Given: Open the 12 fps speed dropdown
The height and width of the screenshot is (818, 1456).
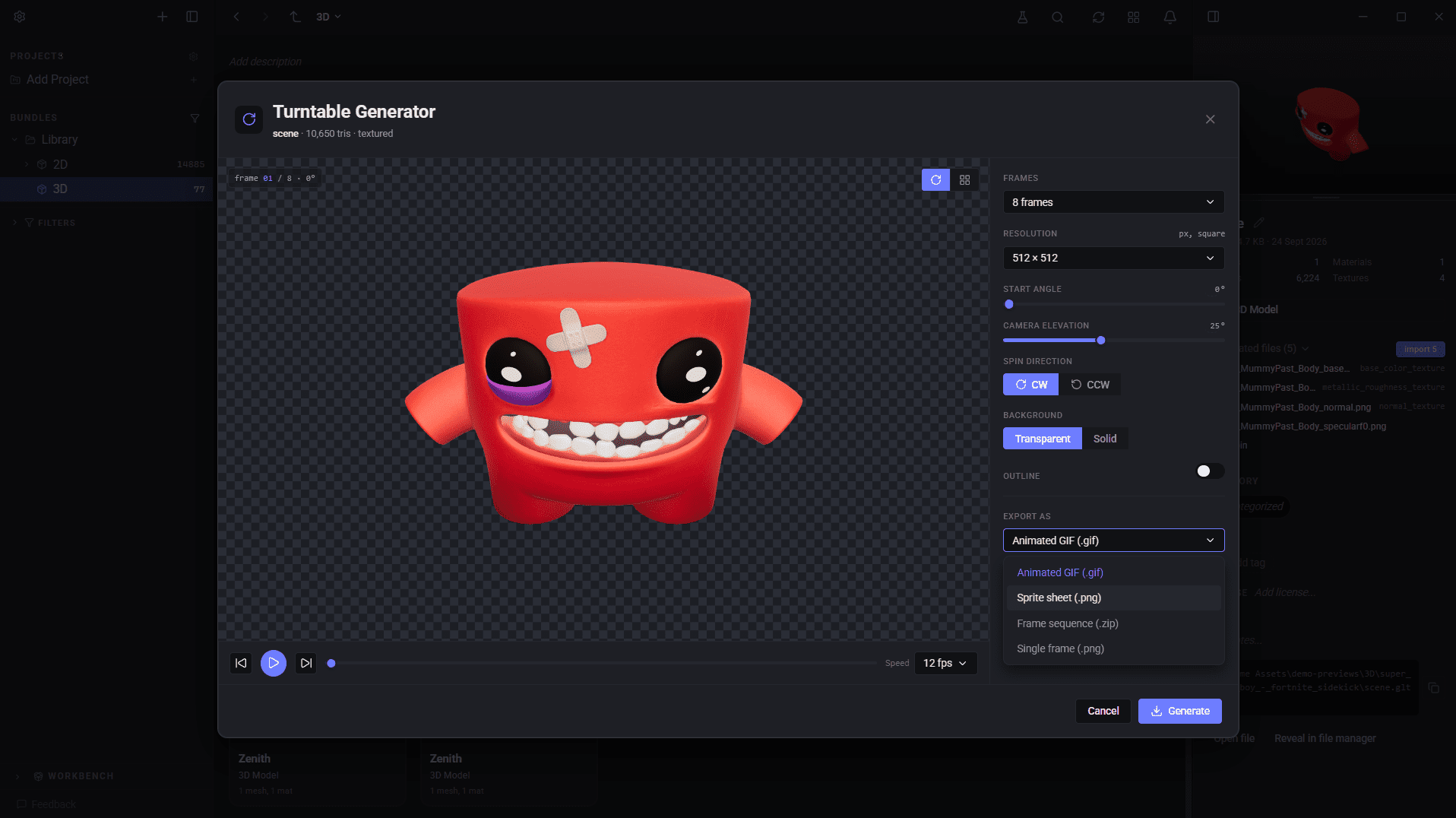Looking at the screenshot, I should point(945,663).
